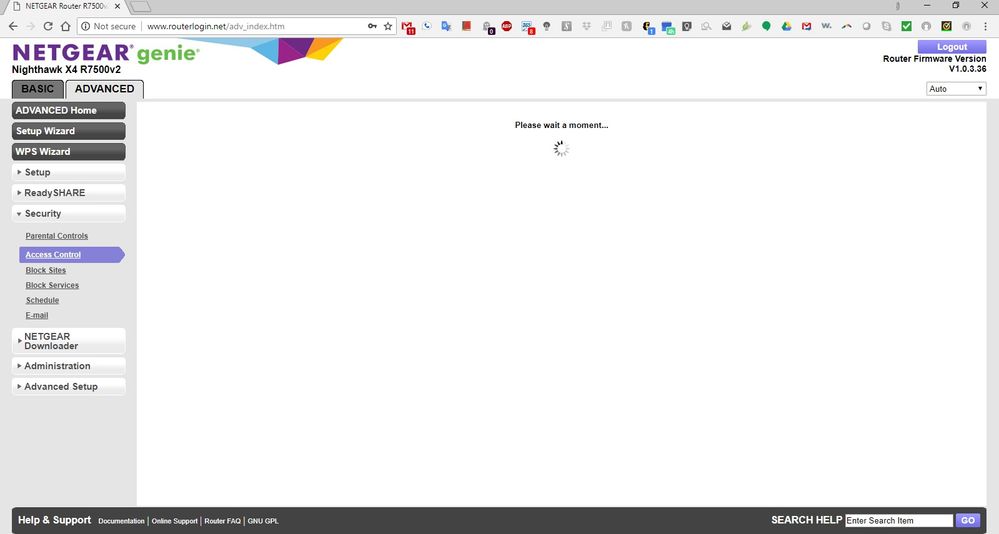Launch the WPS Wizard

click(x=68, y=151)
